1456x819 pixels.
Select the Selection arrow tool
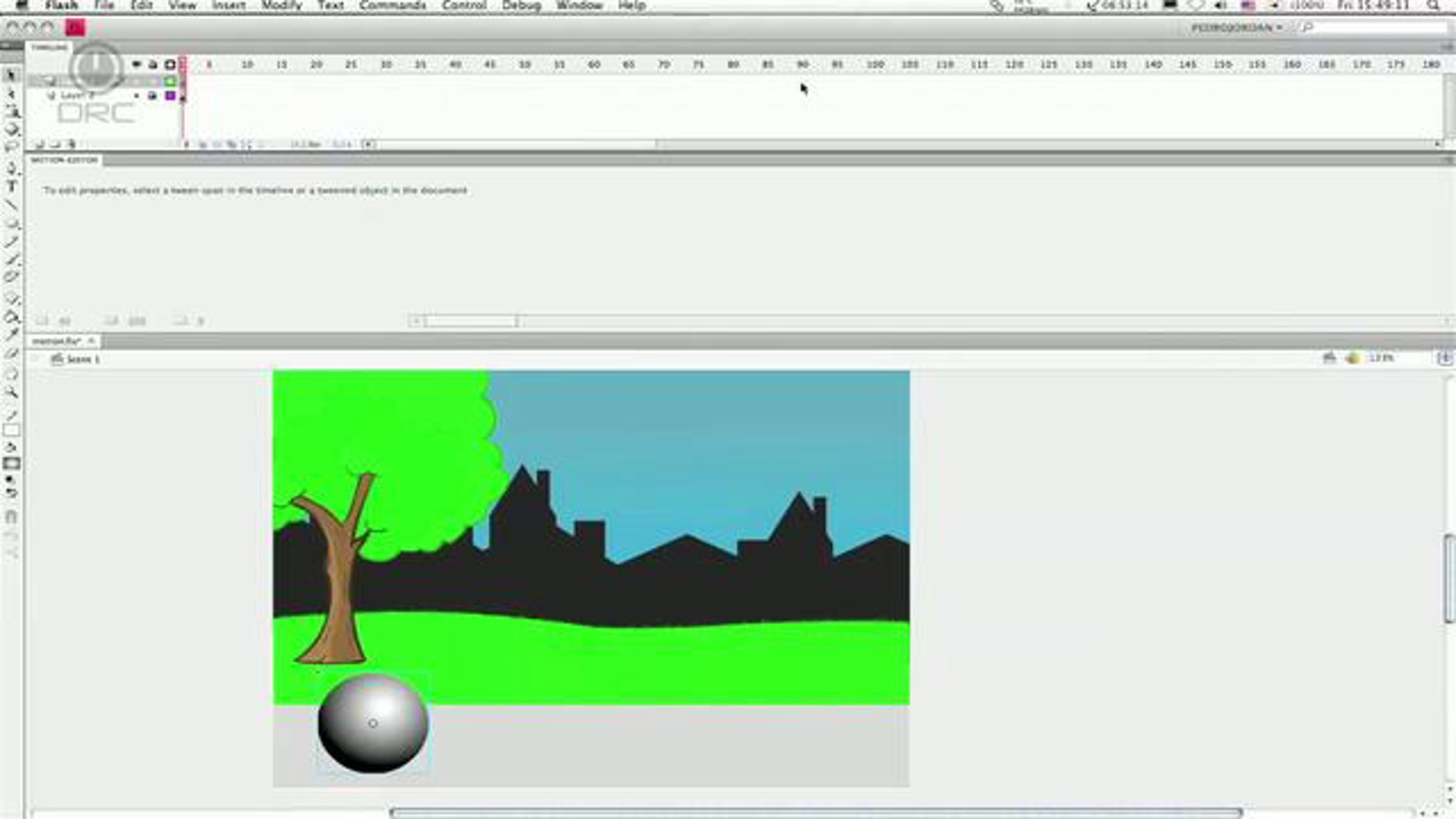(10, 75)
